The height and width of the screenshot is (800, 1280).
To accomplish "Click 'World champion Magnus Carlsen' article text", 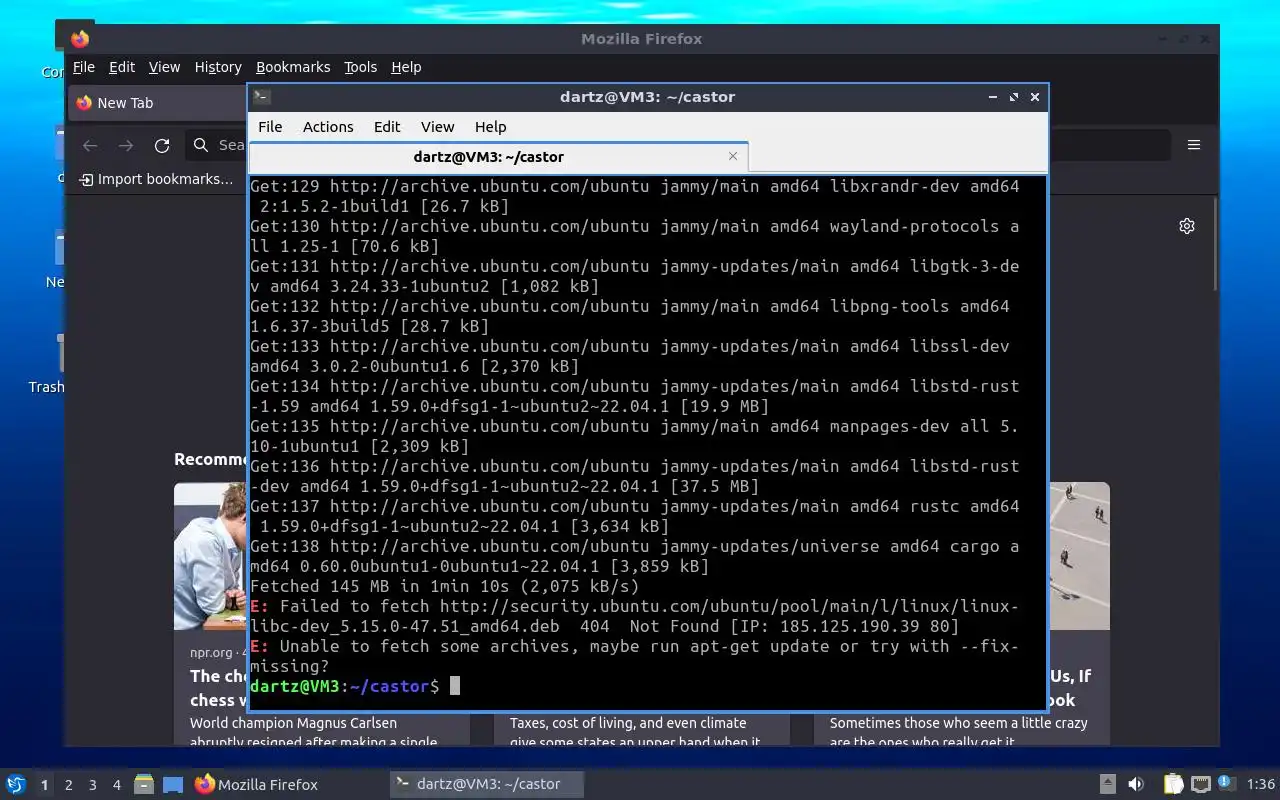I will (293, 723).
